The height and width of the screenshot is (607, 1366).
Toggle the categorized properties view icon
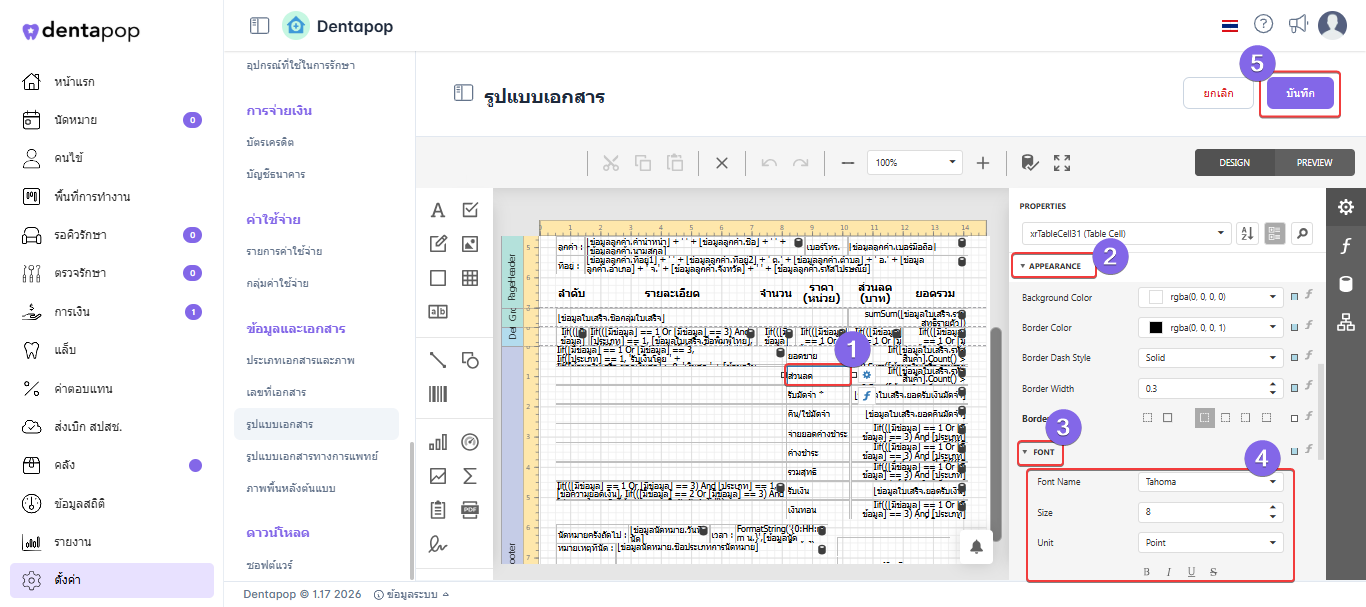1274,233
